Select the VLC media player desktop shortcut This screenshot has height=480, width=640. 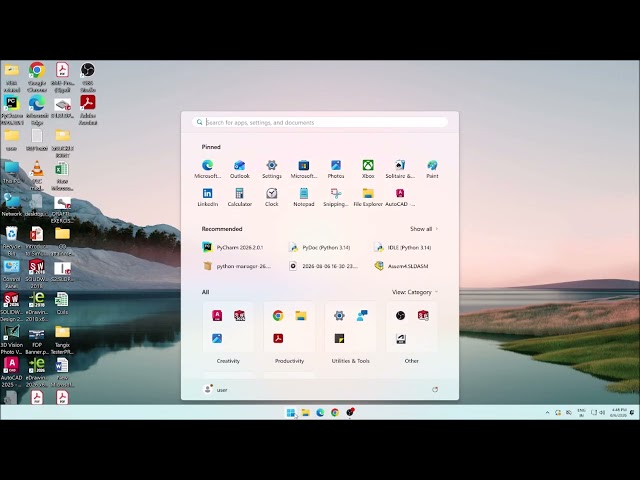click(x=37, y=175)
